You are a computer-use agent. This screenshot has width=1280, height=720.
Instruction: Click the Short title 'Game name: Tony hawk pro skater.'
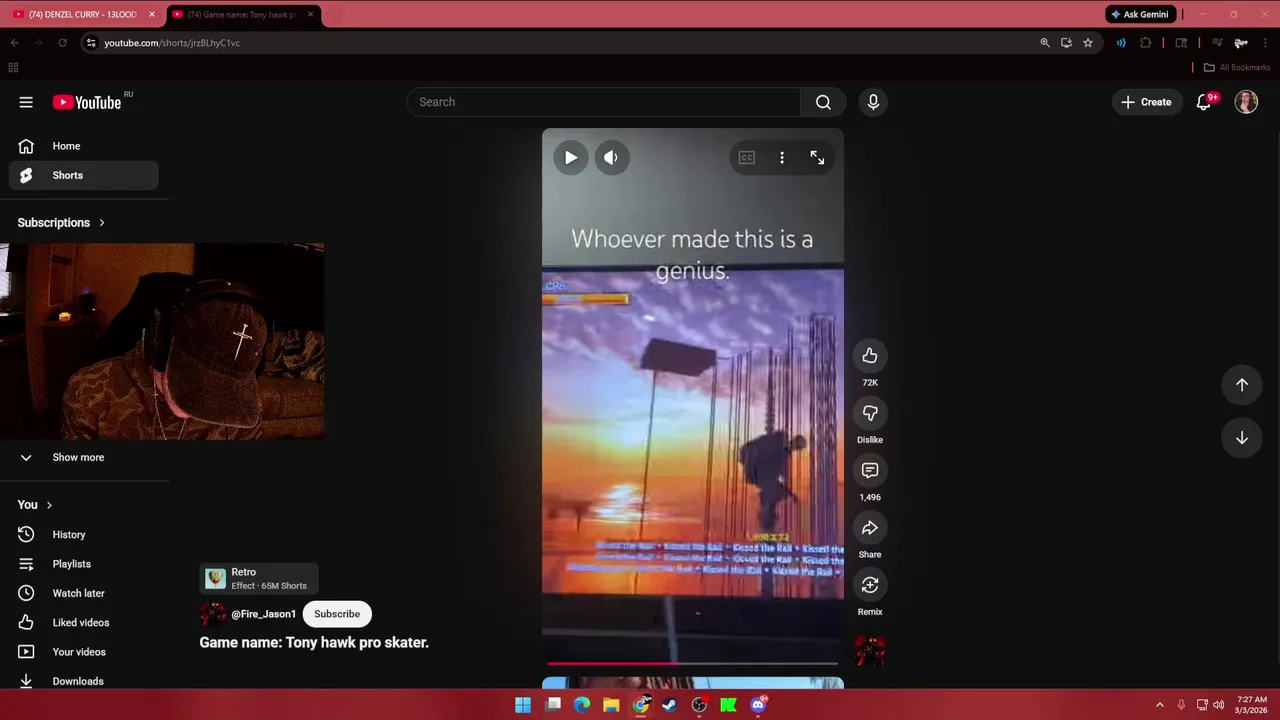tap(314, 642)
